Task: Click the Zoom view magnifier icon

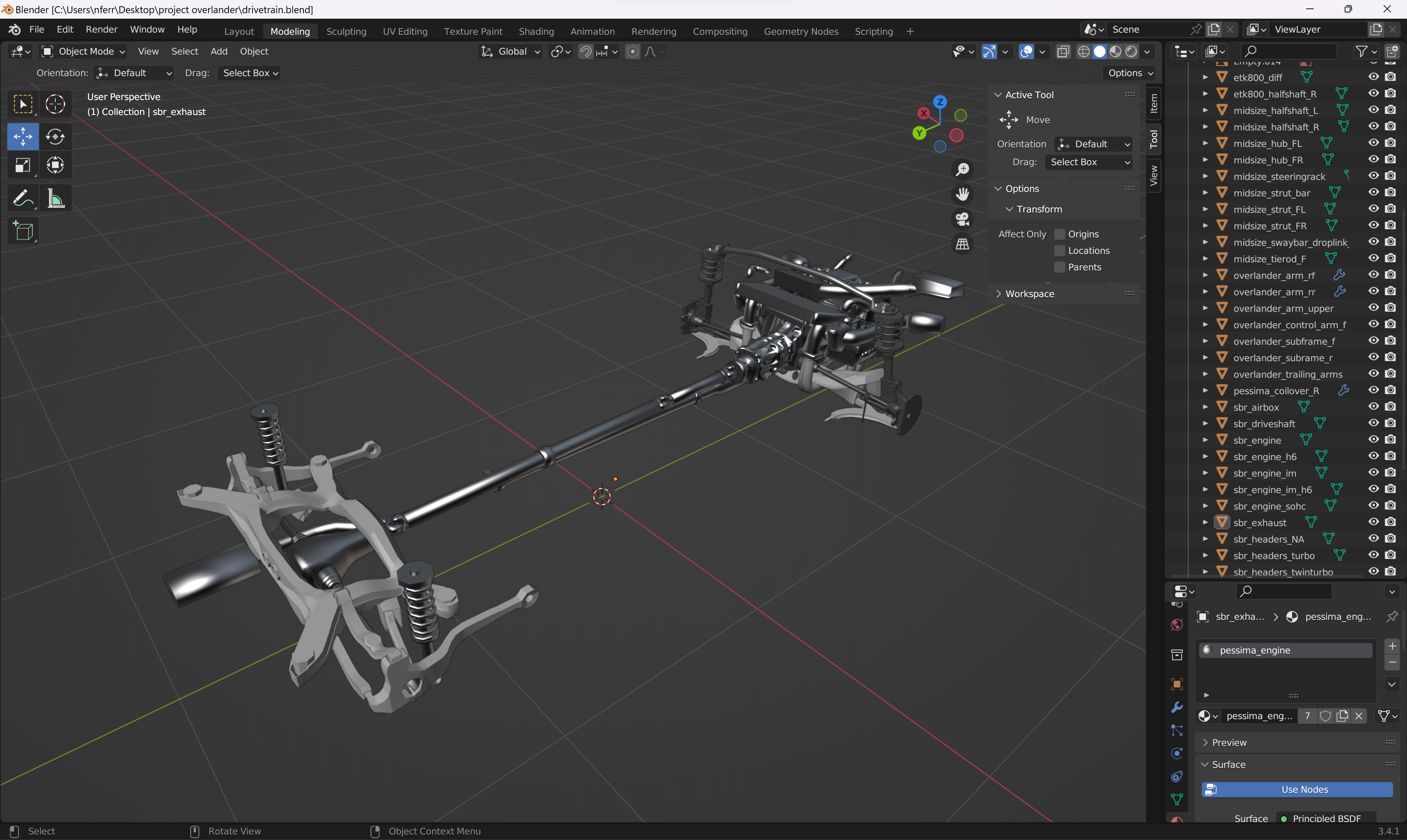Action: click(962, 169)
